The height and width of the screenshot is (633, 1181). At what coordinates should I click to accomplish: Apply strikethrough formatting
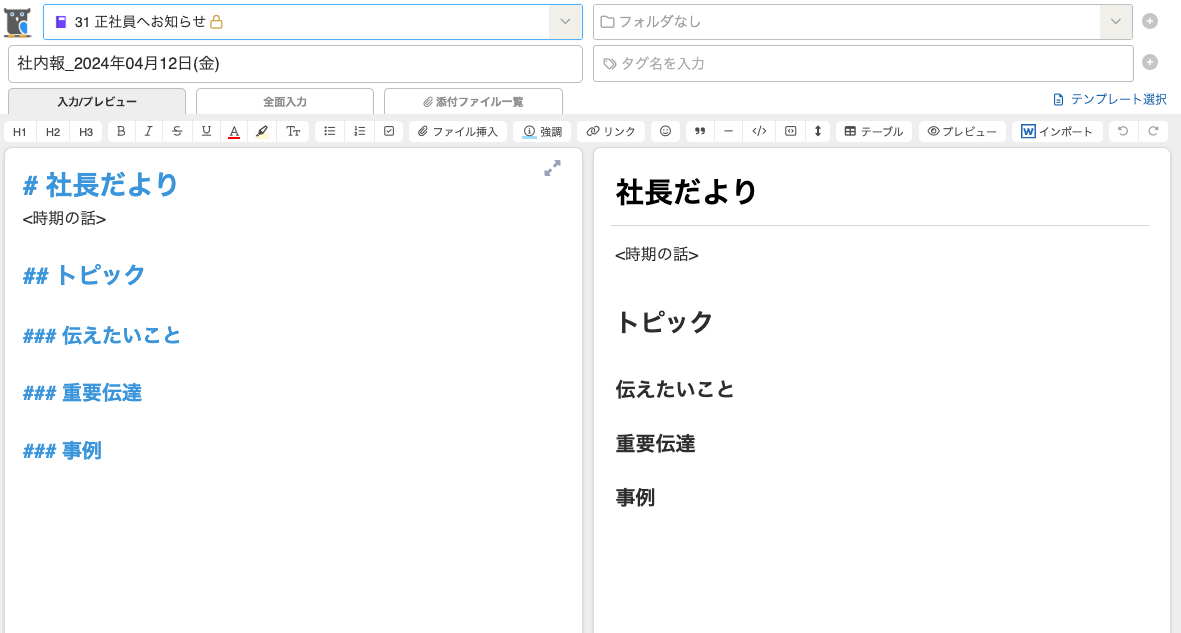click(x=177, y=131)
